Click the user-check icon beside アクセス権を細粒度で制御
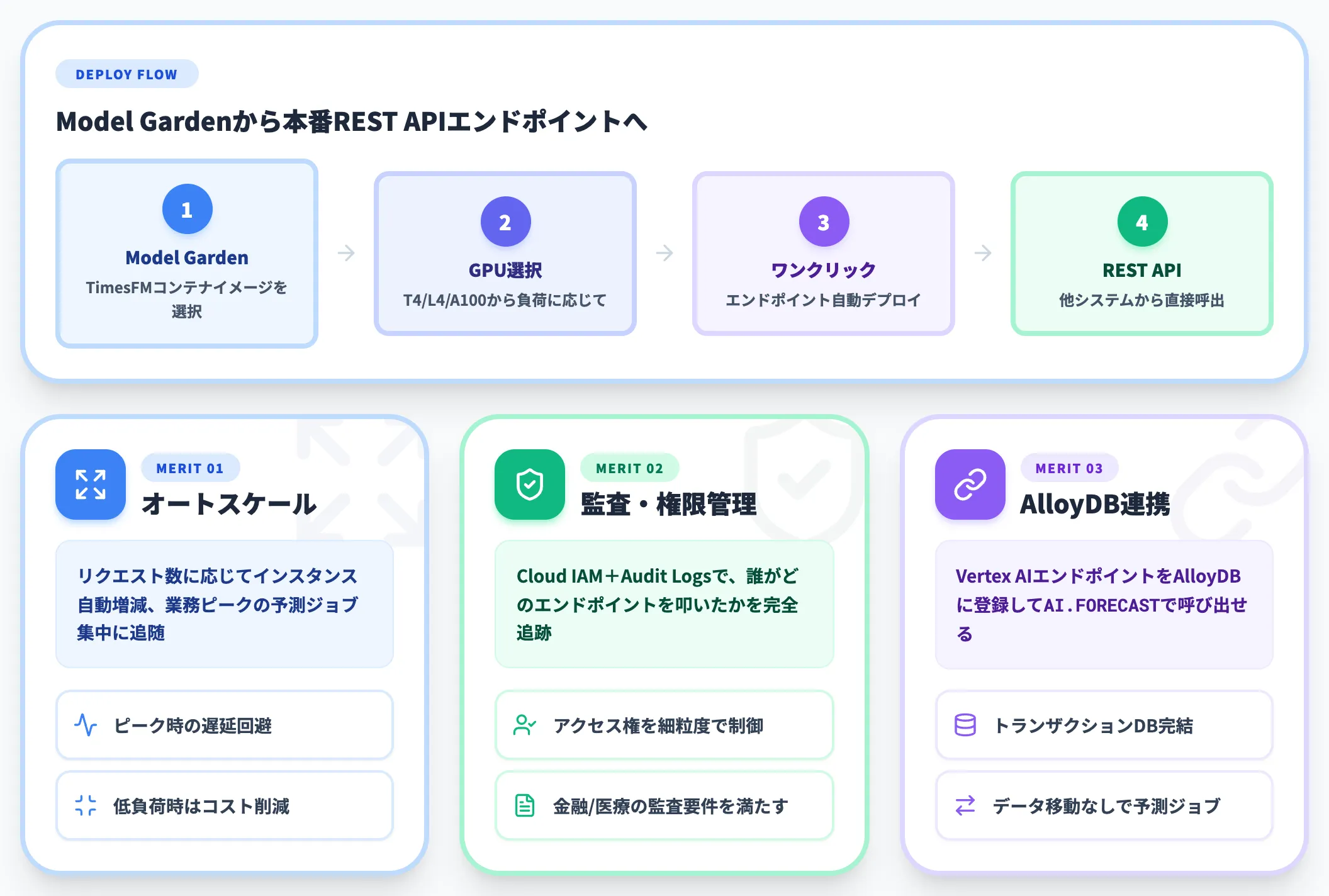 (525, 725)
